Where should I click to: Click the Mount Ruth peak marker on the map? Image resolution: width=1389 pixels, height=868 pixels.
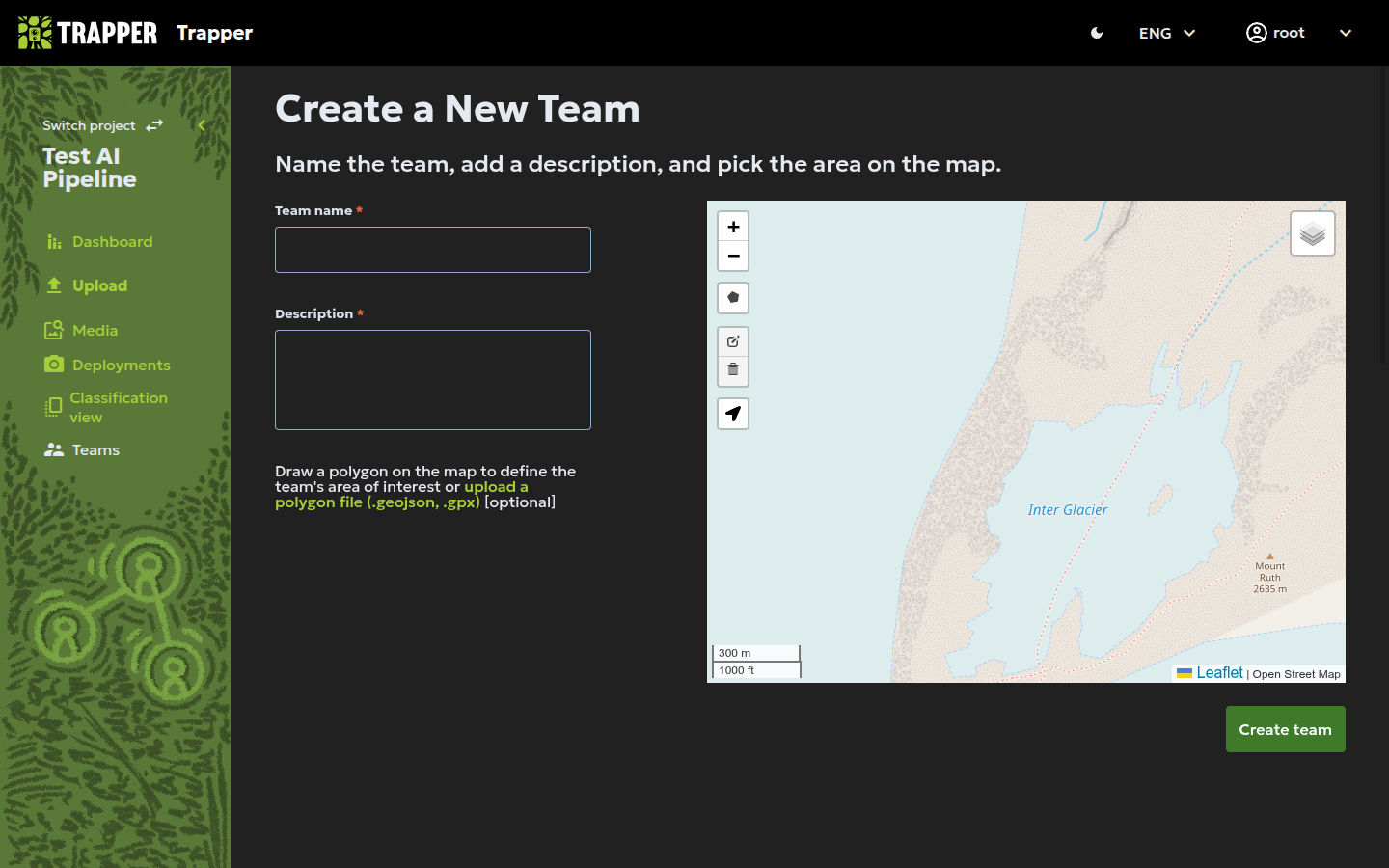click(1270, 556)
